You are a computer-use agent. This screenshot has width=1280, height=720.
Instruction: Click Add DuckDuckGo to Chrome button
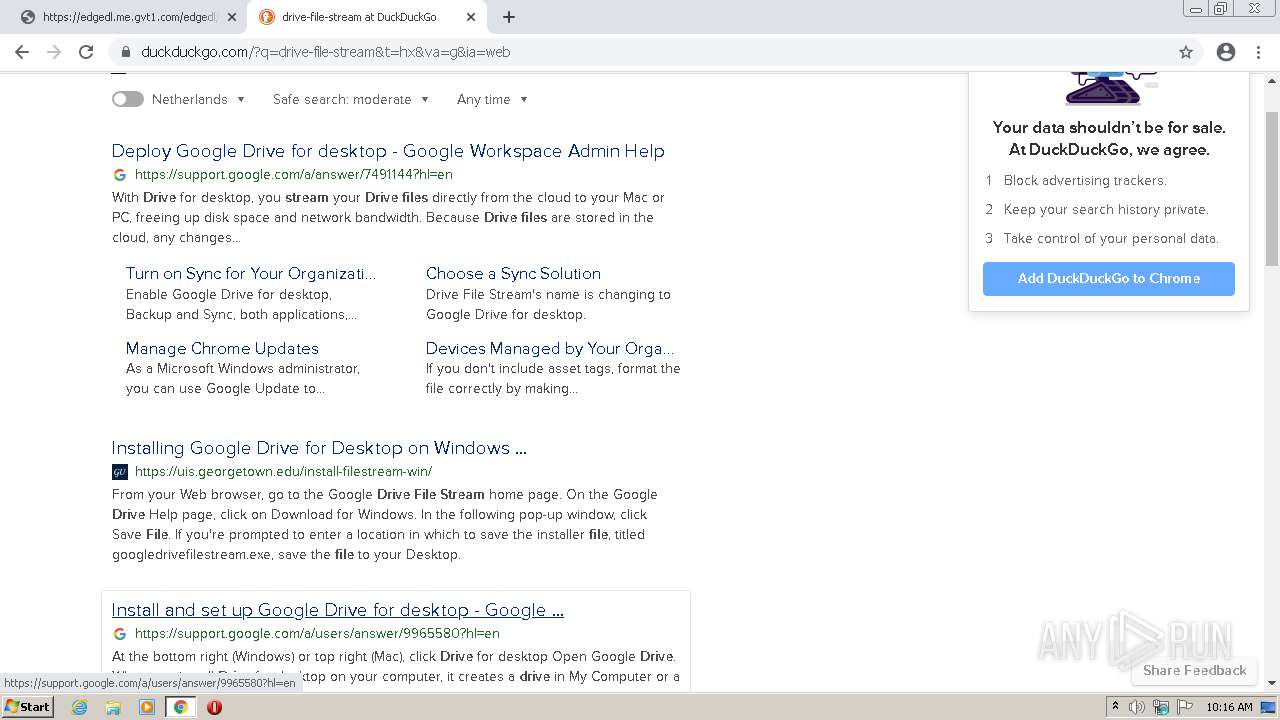1109,279
